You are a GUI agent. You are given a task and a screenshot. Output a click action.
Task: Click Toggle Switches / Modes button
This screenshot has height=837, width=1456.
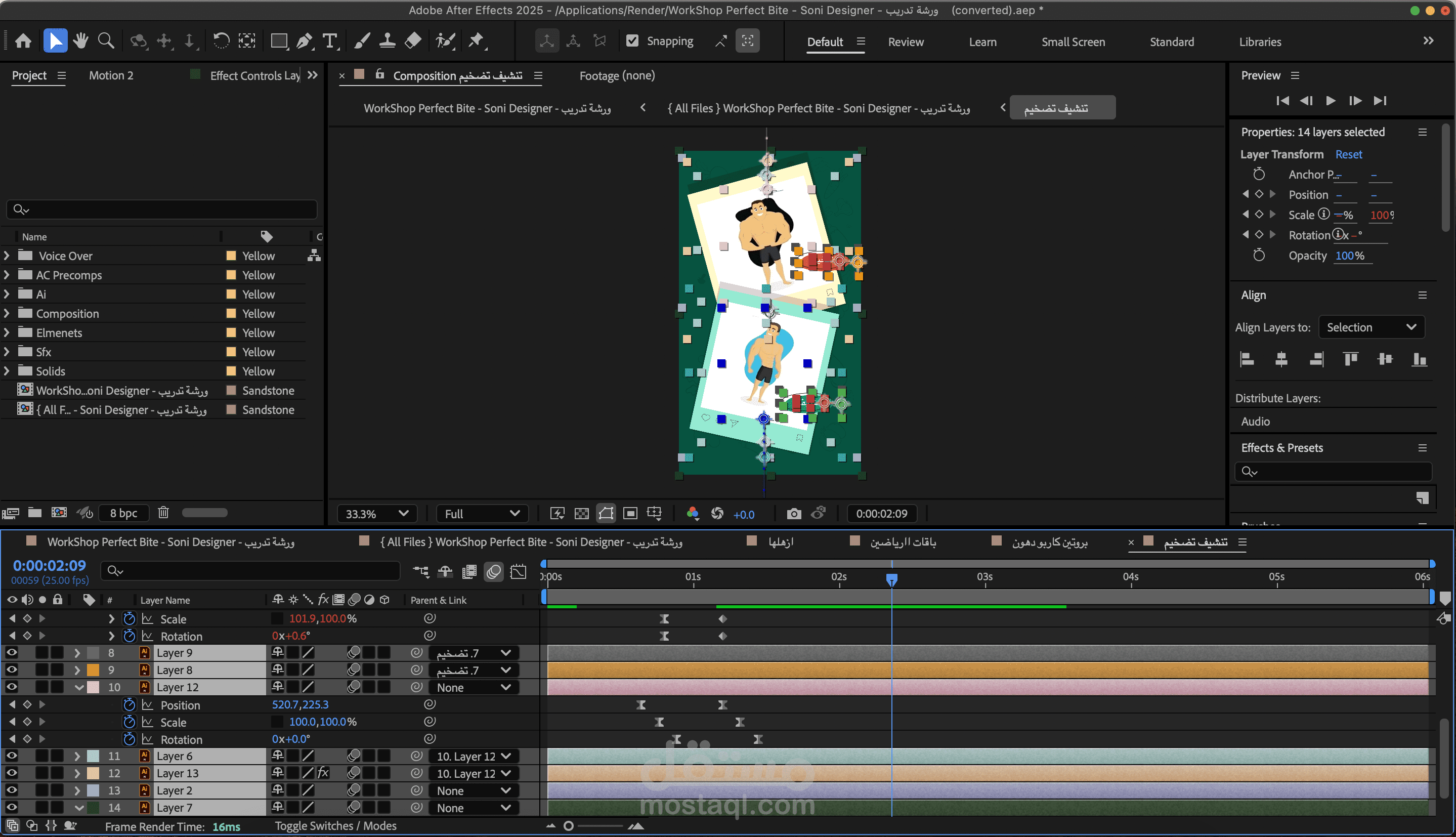click(335, 825)
